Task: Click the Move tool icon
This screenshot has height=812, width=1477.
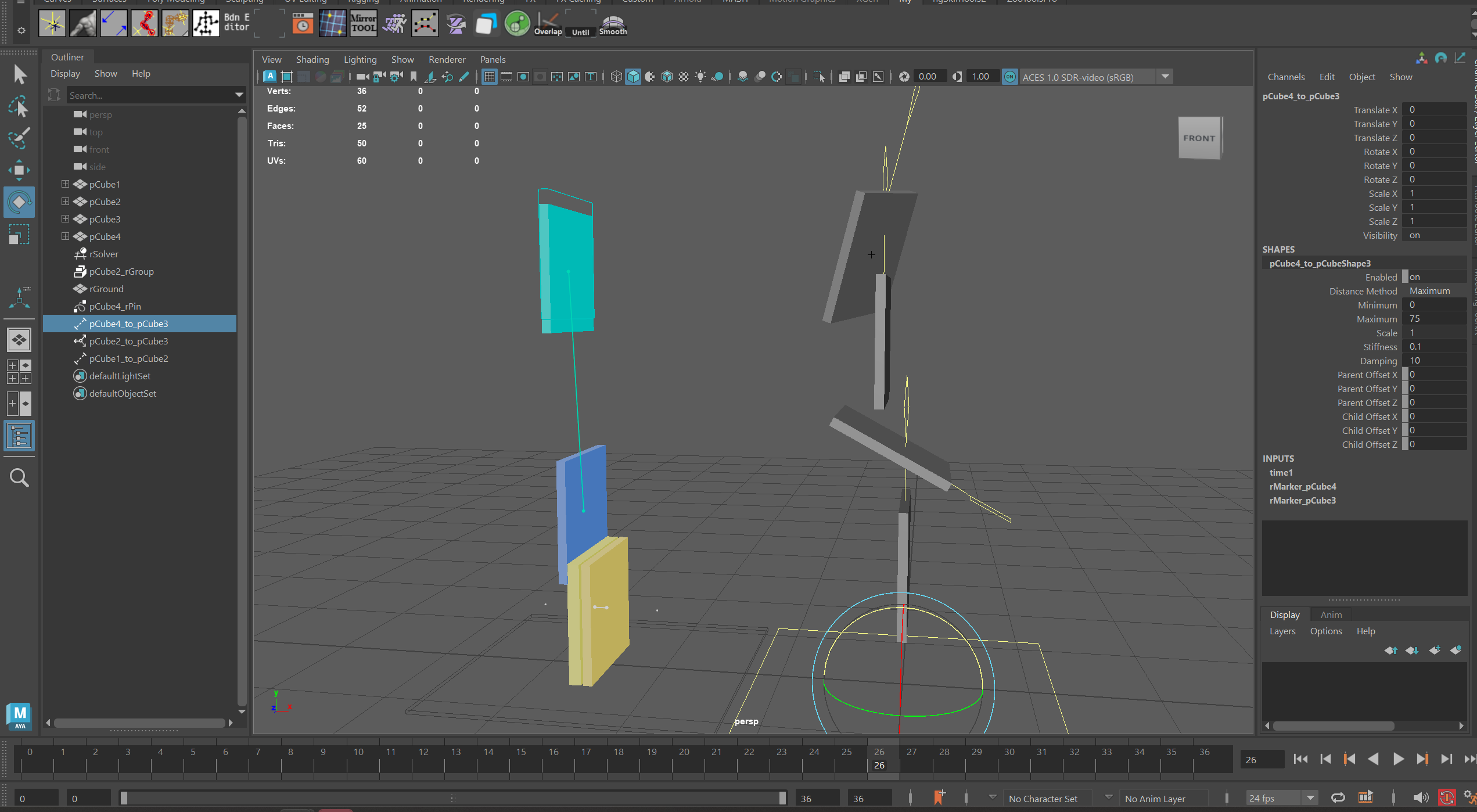Action: point(19,170)
